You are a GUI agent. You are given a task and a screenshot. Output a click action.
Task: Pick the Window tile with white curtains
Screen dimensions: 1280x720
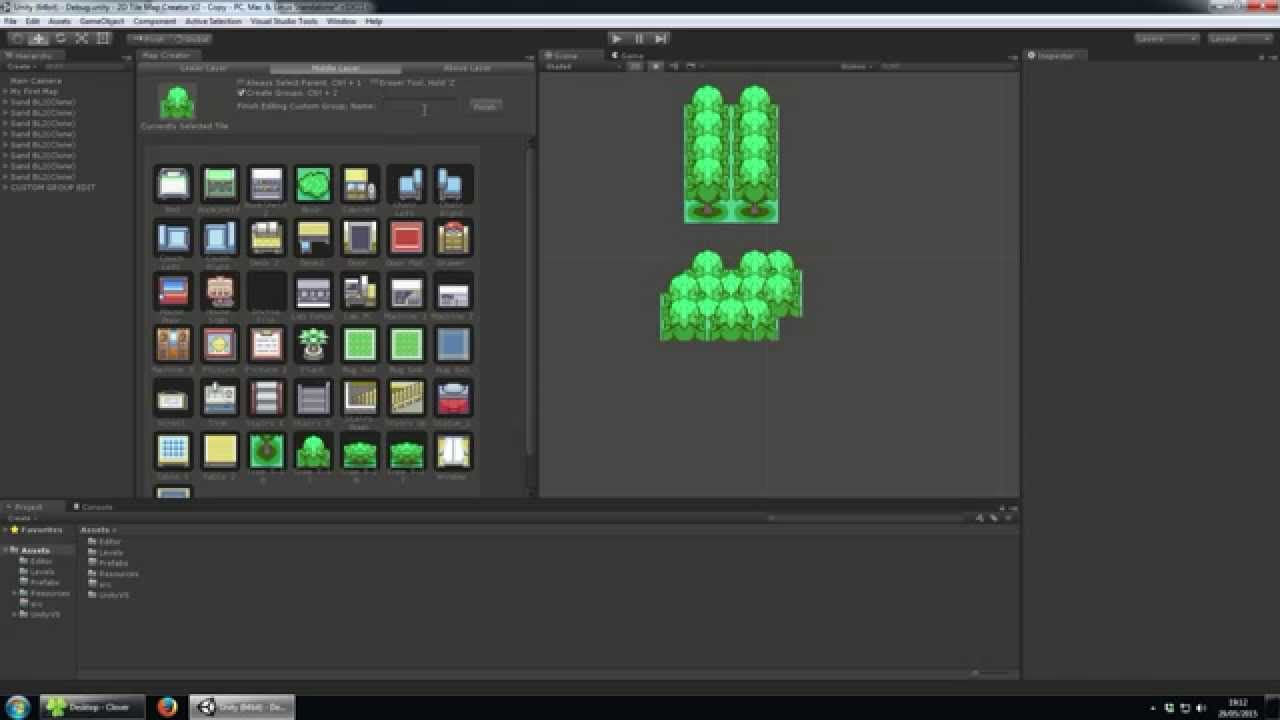pos(454,451)
